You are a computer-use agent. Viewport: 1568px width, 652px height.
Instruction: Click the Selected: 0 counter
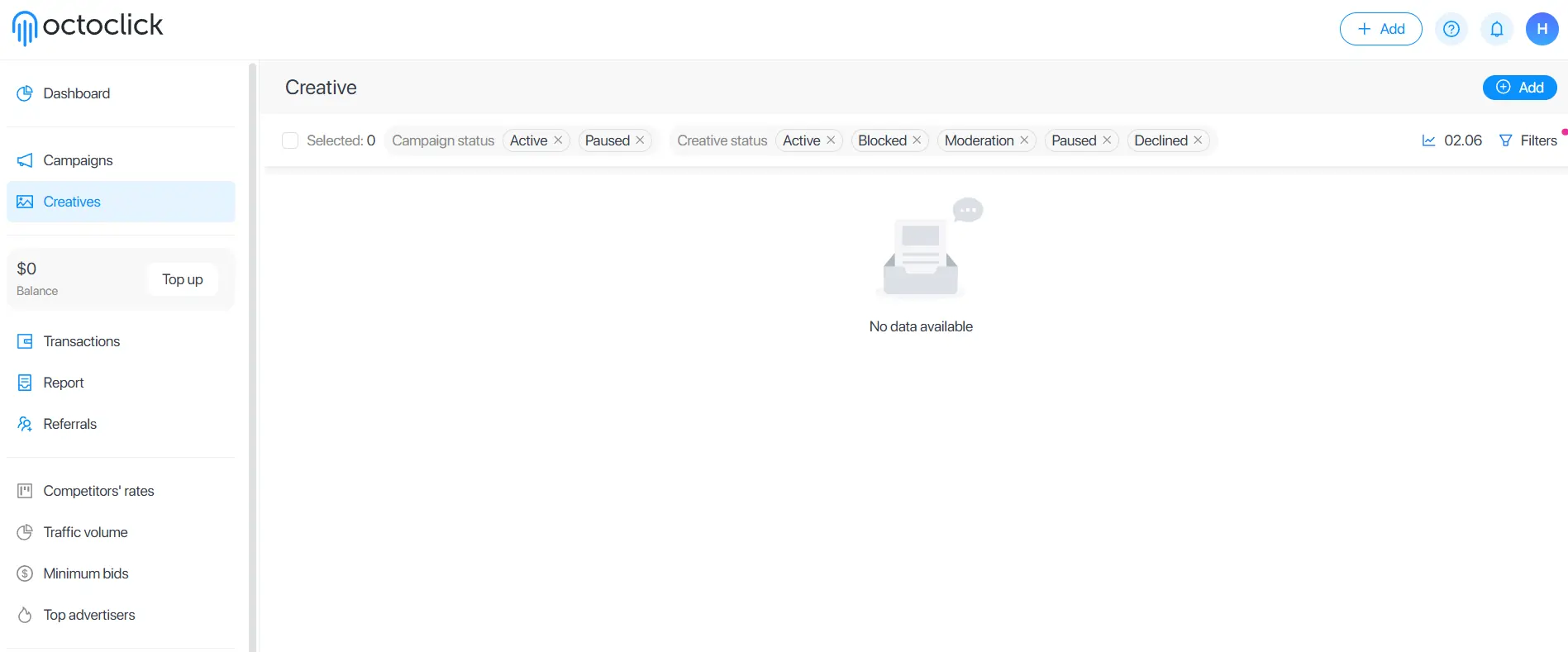(x=341, y=140)
